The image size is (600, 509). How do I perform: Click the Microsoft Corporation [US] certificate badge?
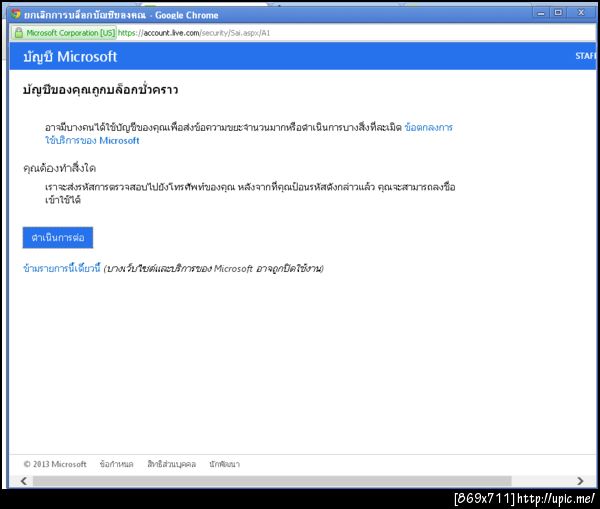64,33
